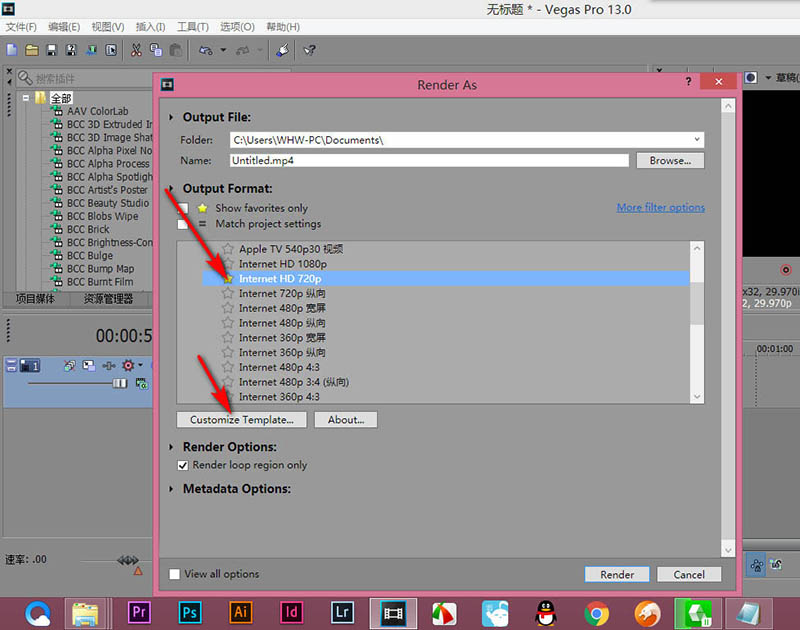The height and width of the screenshot is (630, 800).
Task: Cancel the Render As dialog
Action: 689,574
